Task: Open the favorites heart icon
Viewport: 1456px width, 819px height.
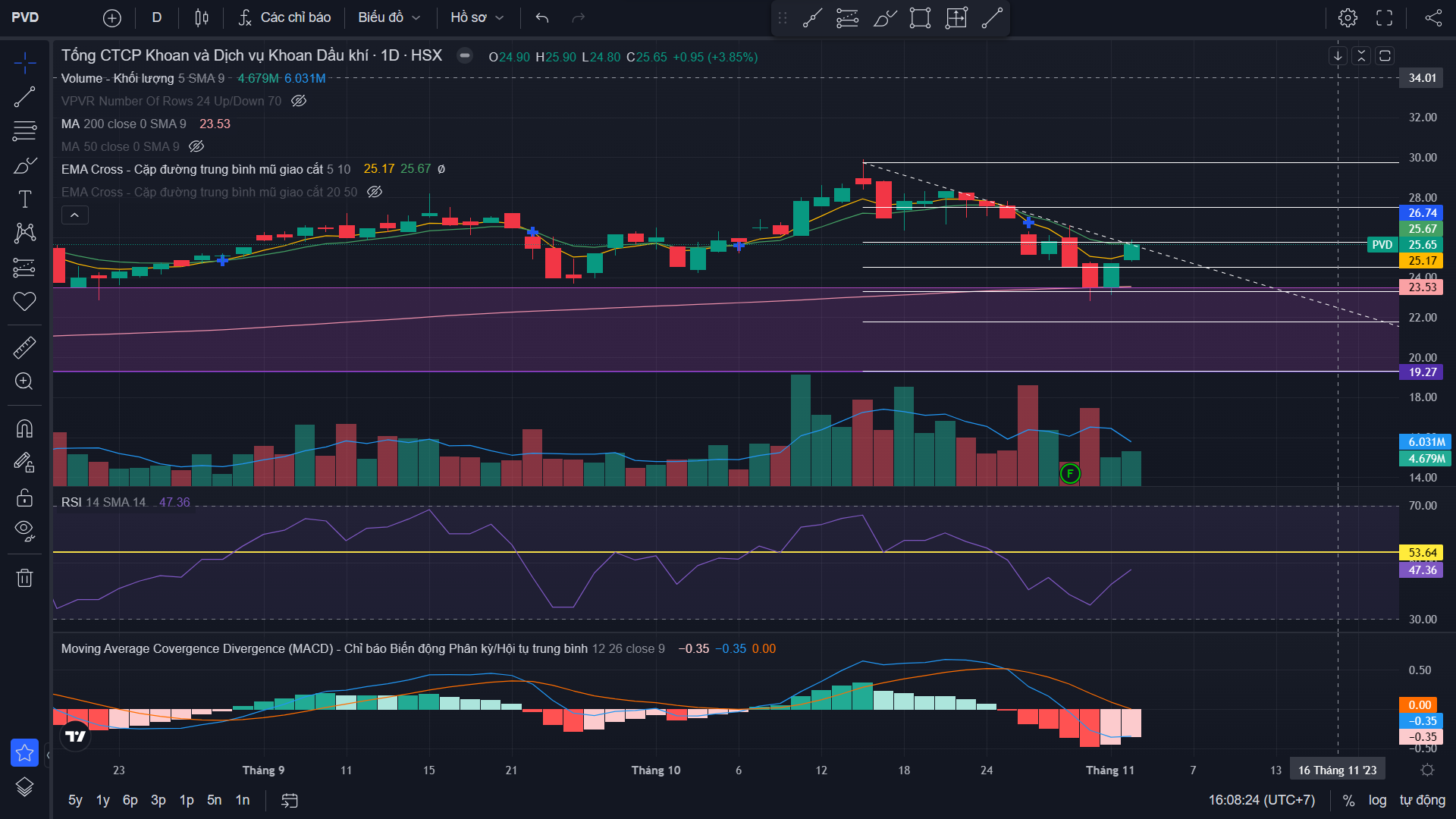Action: 24,301
